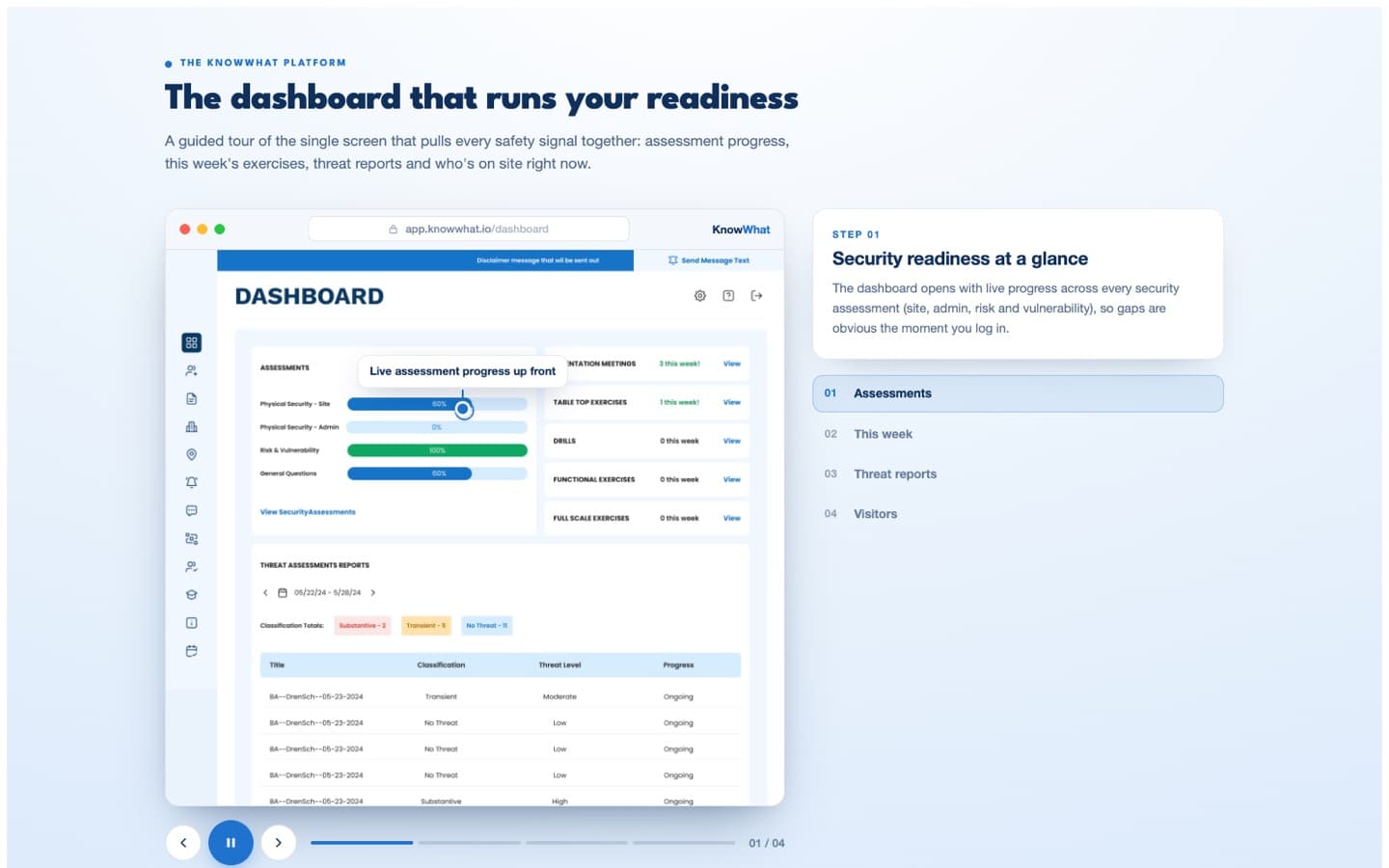
Task: Click the fourth segment of tour progress bar
Action: 684,843
